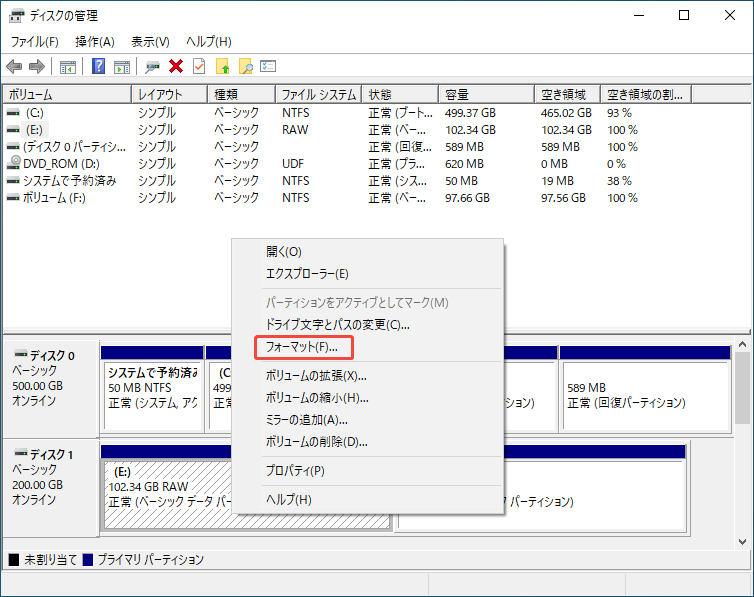This screenshot has width=754, height=597.
Task: Click the DVD_ROM (D:) disc icon
Action: pos(13,163)
